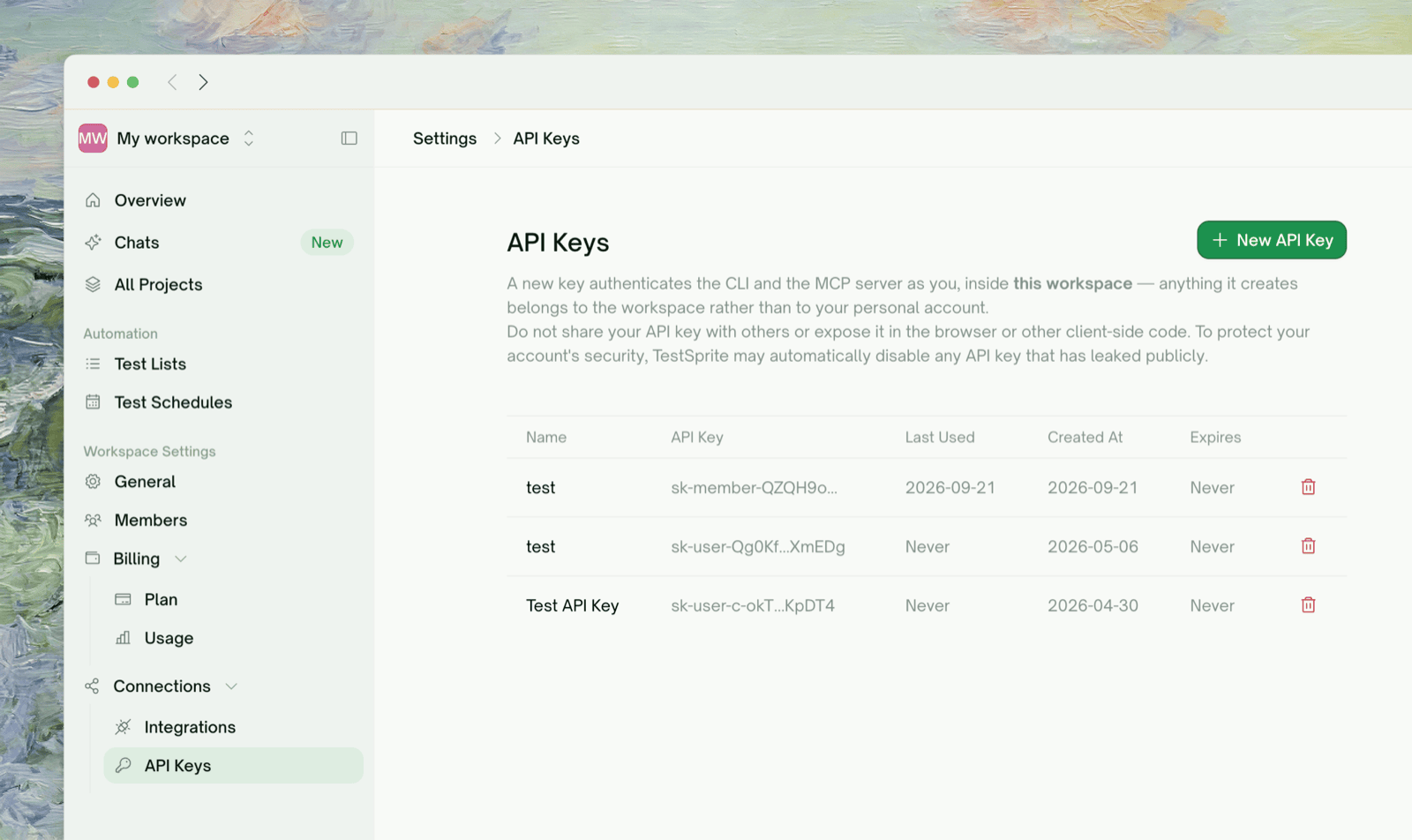Click the Overview home icon
The width and height of the screenshot is (1412, 840).
pos(93,200)
